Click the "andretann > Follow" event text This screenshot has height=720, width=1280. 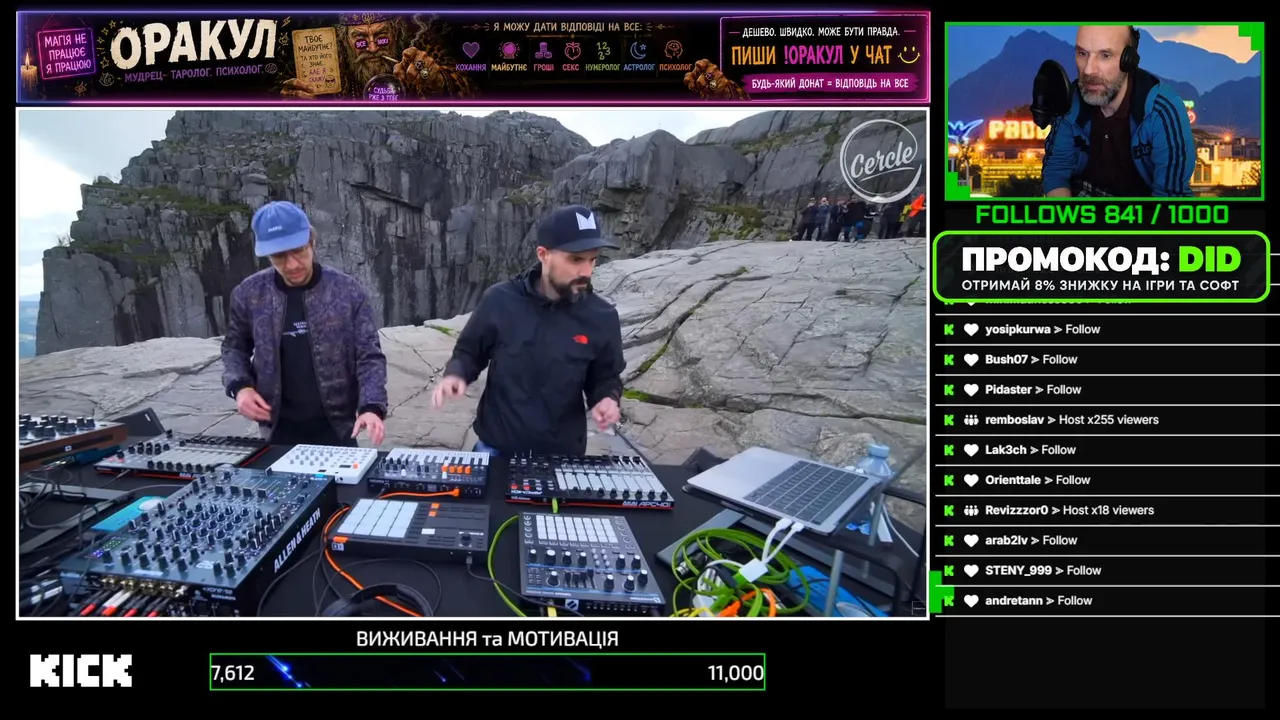click(1038, 600)
